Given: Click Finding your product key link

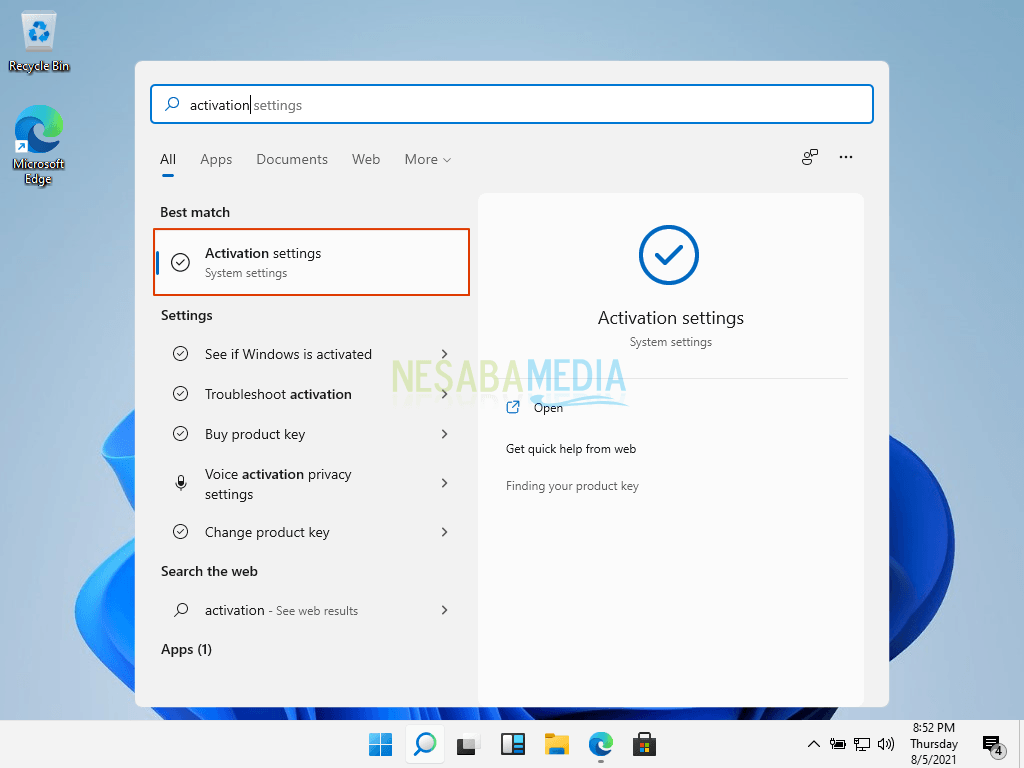Looking at the screenshot, I should tap(572, 485).
